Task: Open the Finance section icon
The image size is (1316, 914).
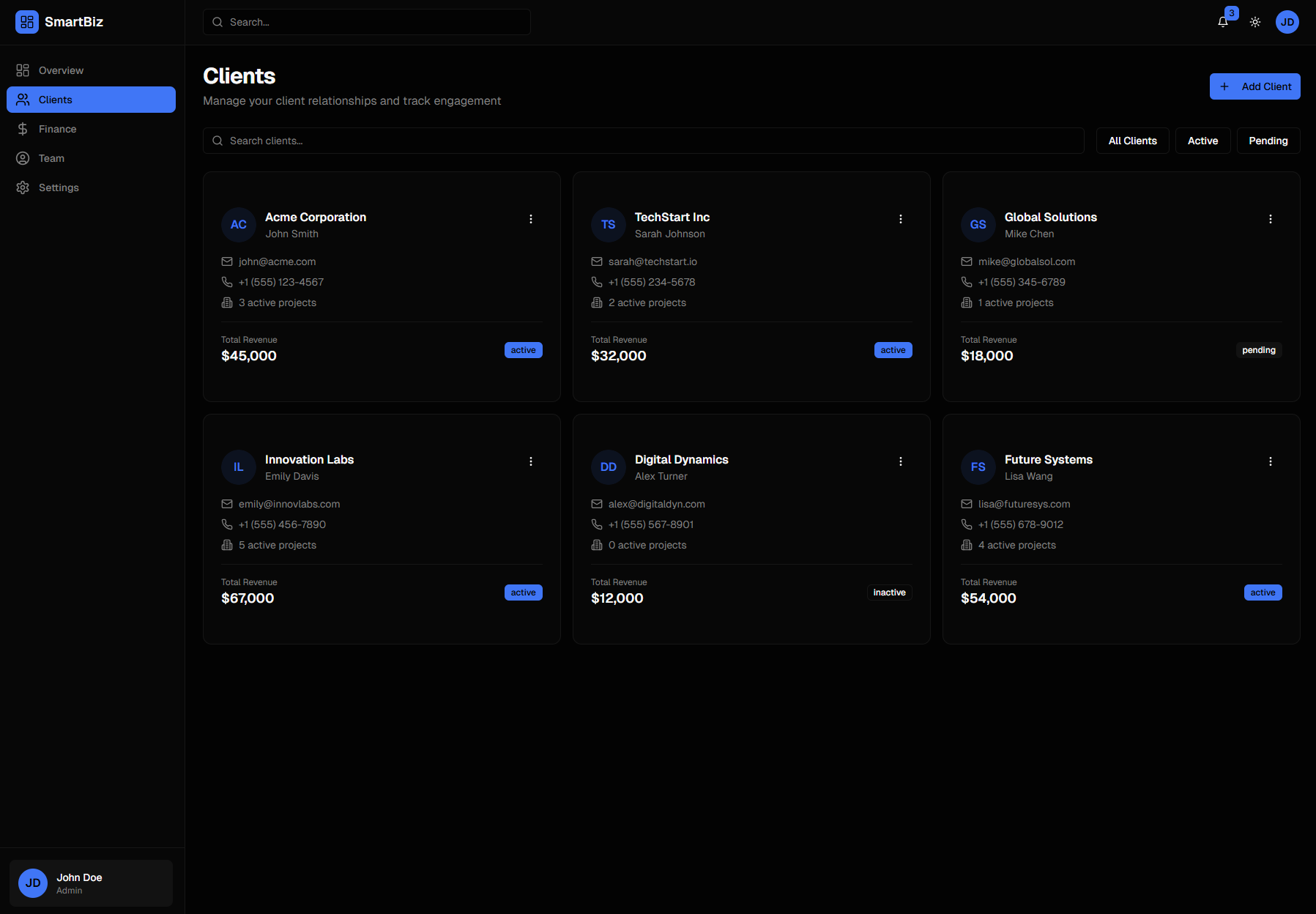Action: 23,128
